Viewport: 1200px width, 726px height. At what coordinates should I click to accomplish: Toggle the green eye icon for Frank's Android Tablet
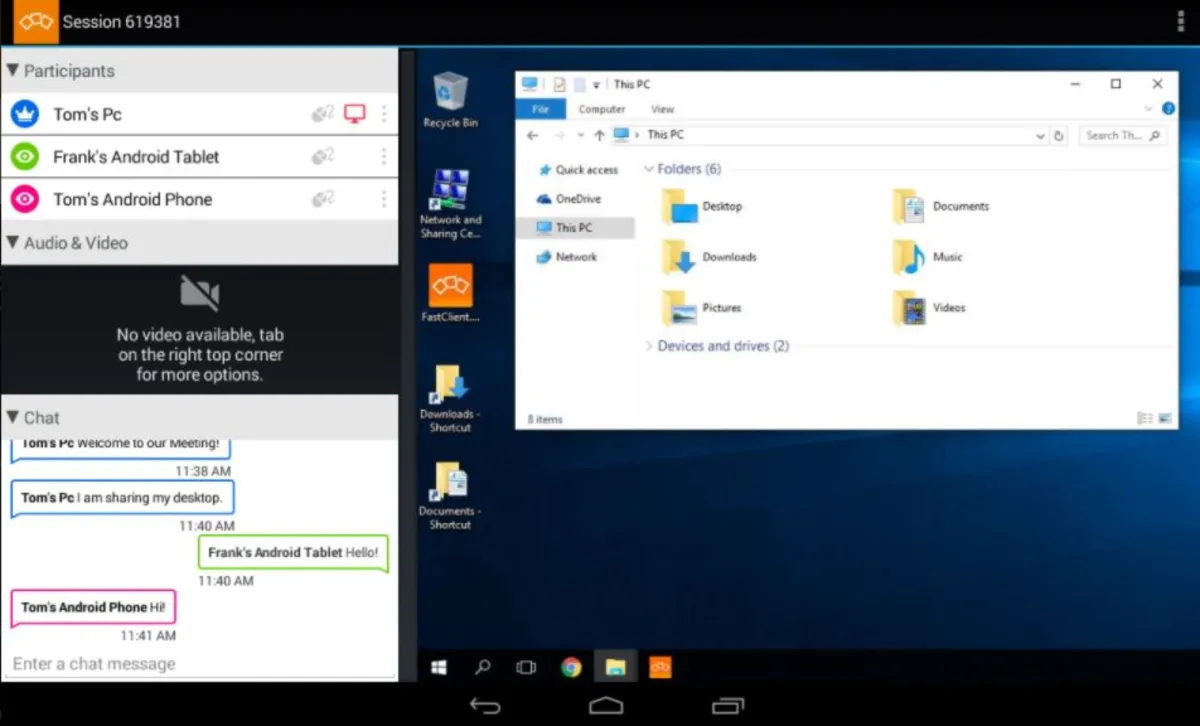click(25, 157)
